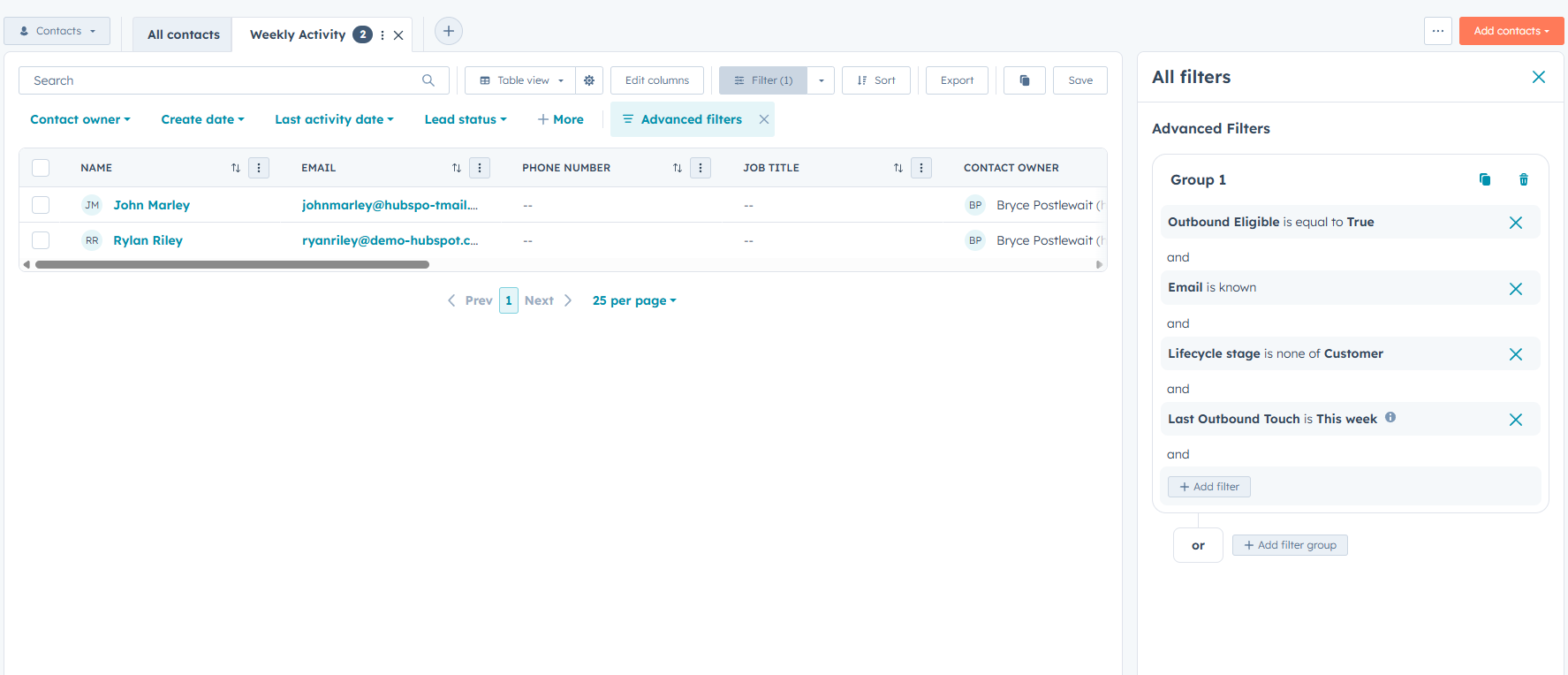Viewport: 1568px width, 675px height.
Task: Add a filter to Group 1
Action: point(1209,487)
